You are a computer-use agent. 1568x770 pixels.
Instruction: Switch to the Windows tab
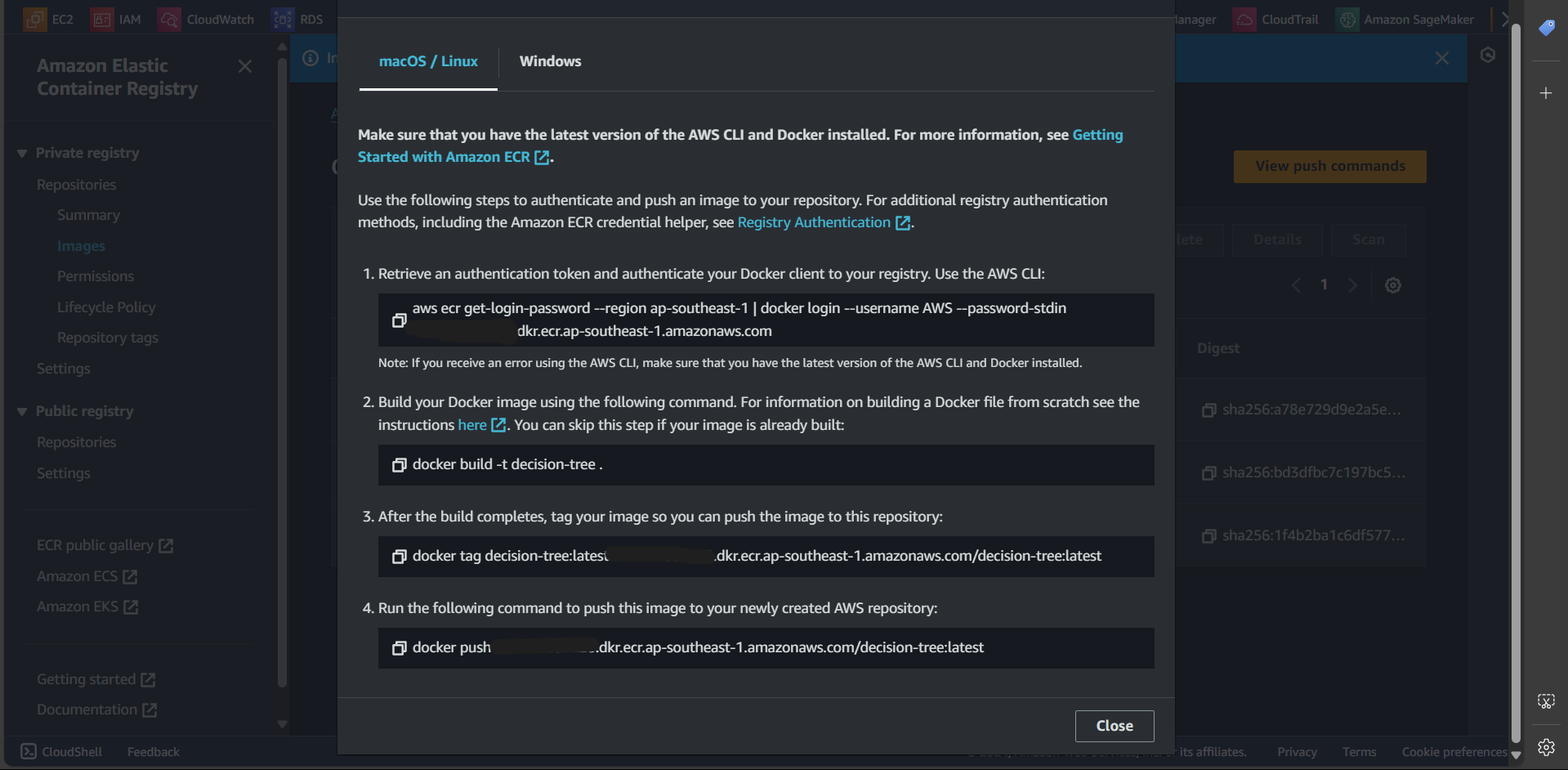[550, 61]
